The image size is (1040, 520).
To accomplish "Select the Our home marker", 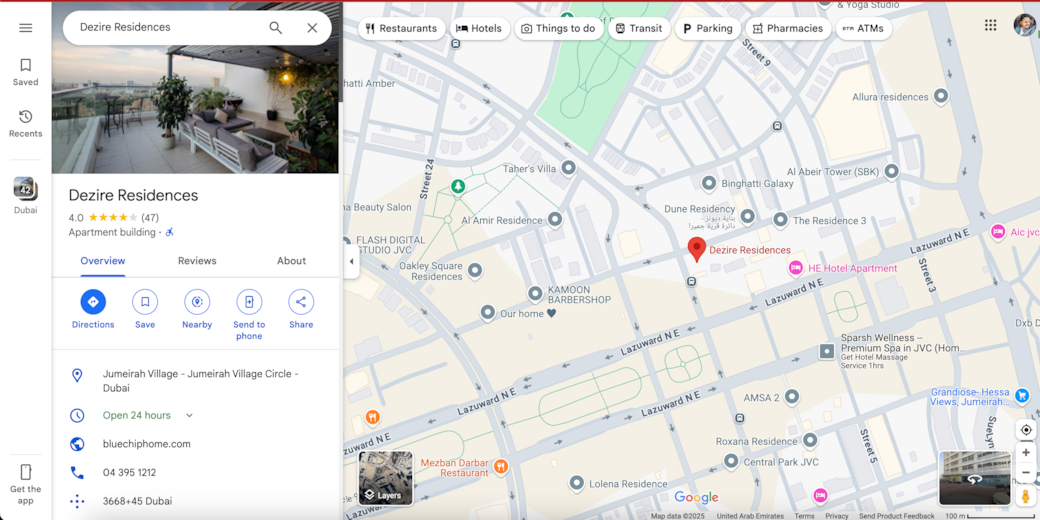I will pyautogui.click(x=488, y=313).
